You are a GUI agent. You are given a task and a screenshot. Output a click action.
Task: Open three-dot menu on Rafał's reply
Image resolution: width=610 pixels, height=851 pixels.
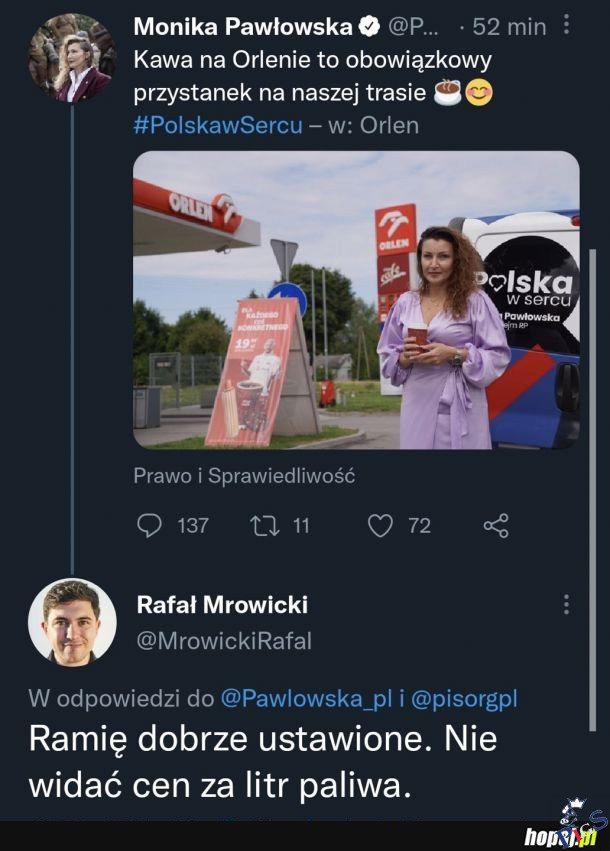[567, 604]
